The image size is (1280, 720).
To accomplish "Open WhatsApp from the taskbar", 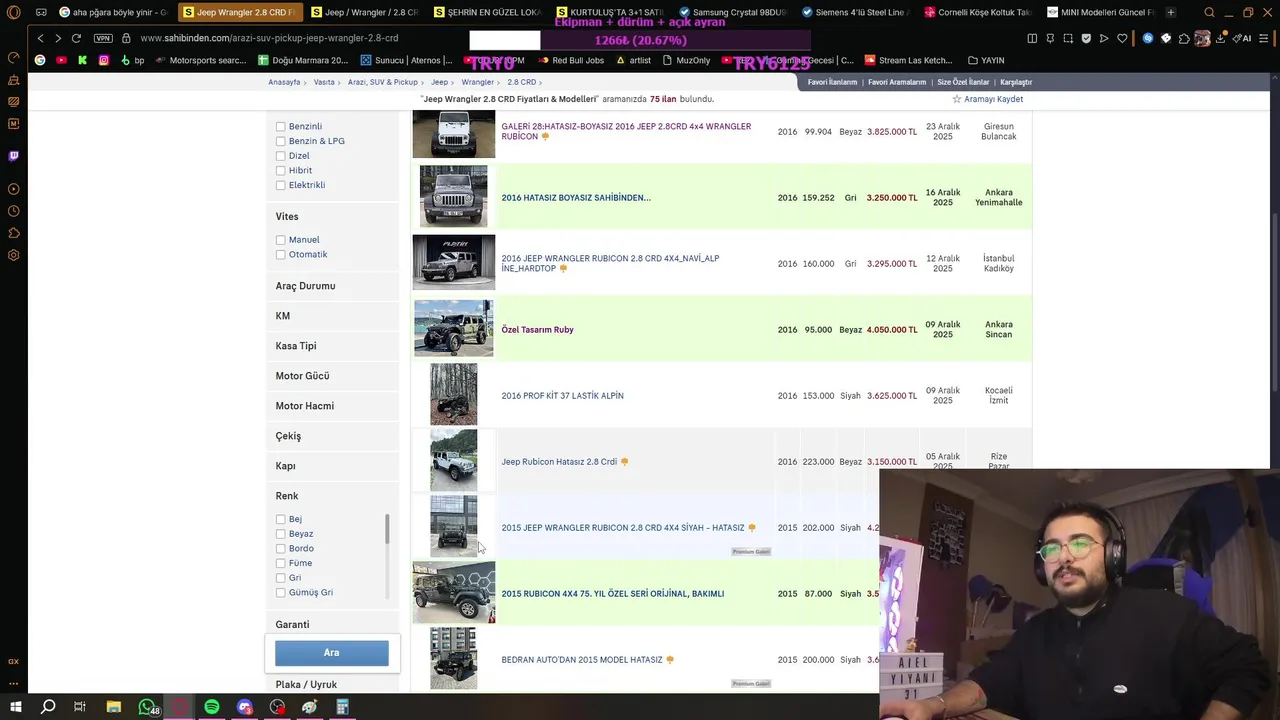I will (147, 707).
